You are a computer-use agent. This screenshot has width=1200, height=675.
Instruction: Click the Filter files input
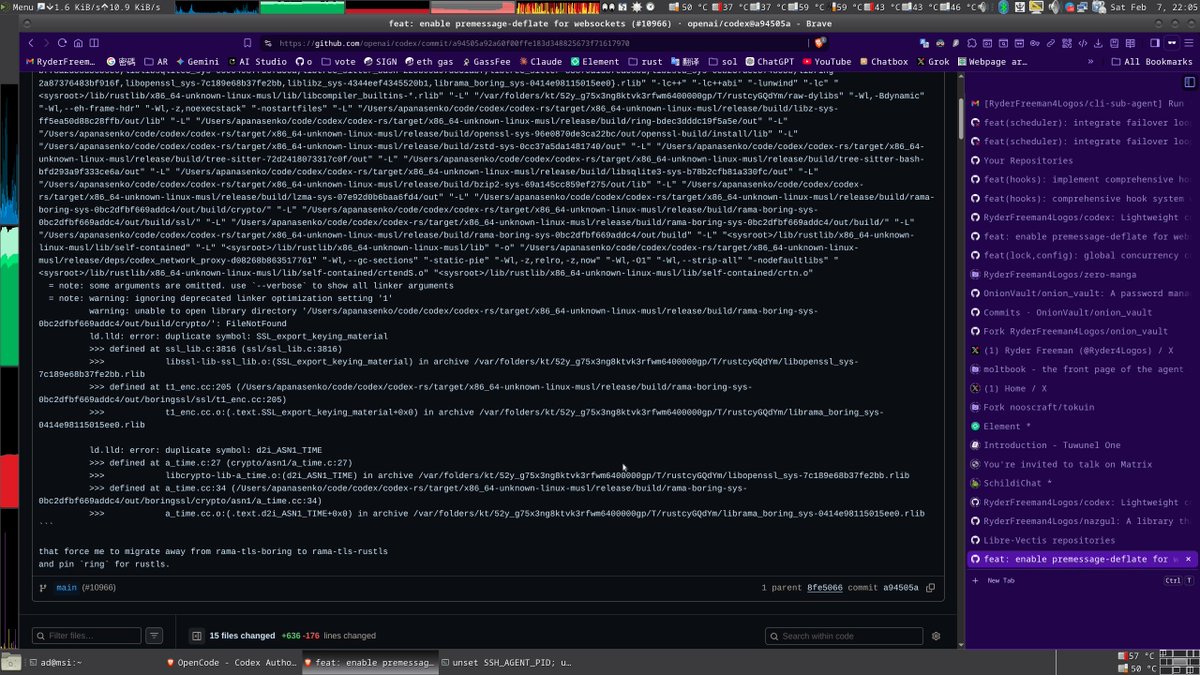coord(87,635)
